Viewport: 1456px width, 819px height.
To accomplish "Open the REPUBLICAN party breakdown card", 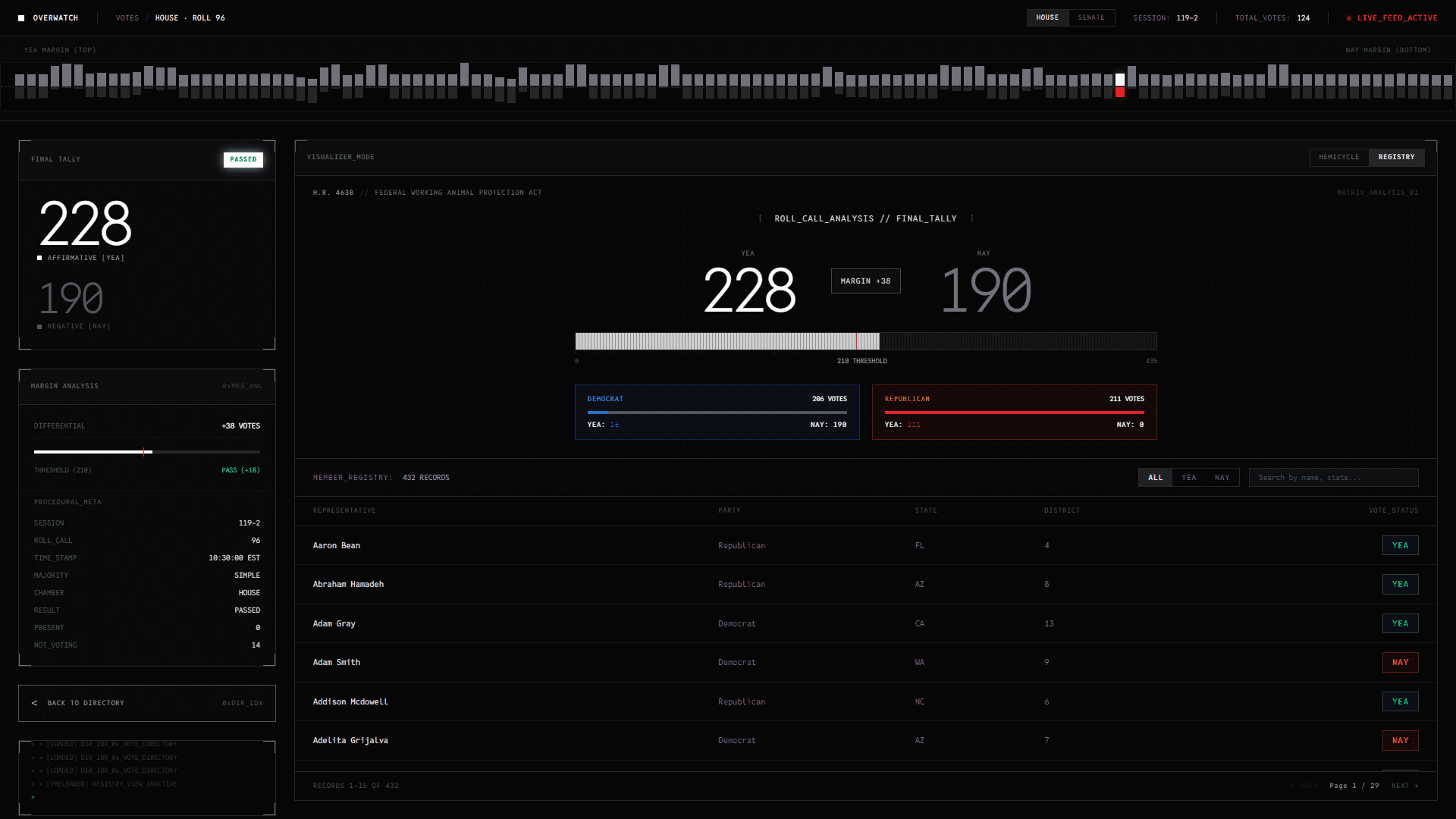I will pyautogui.click(x=1014, y=412).
